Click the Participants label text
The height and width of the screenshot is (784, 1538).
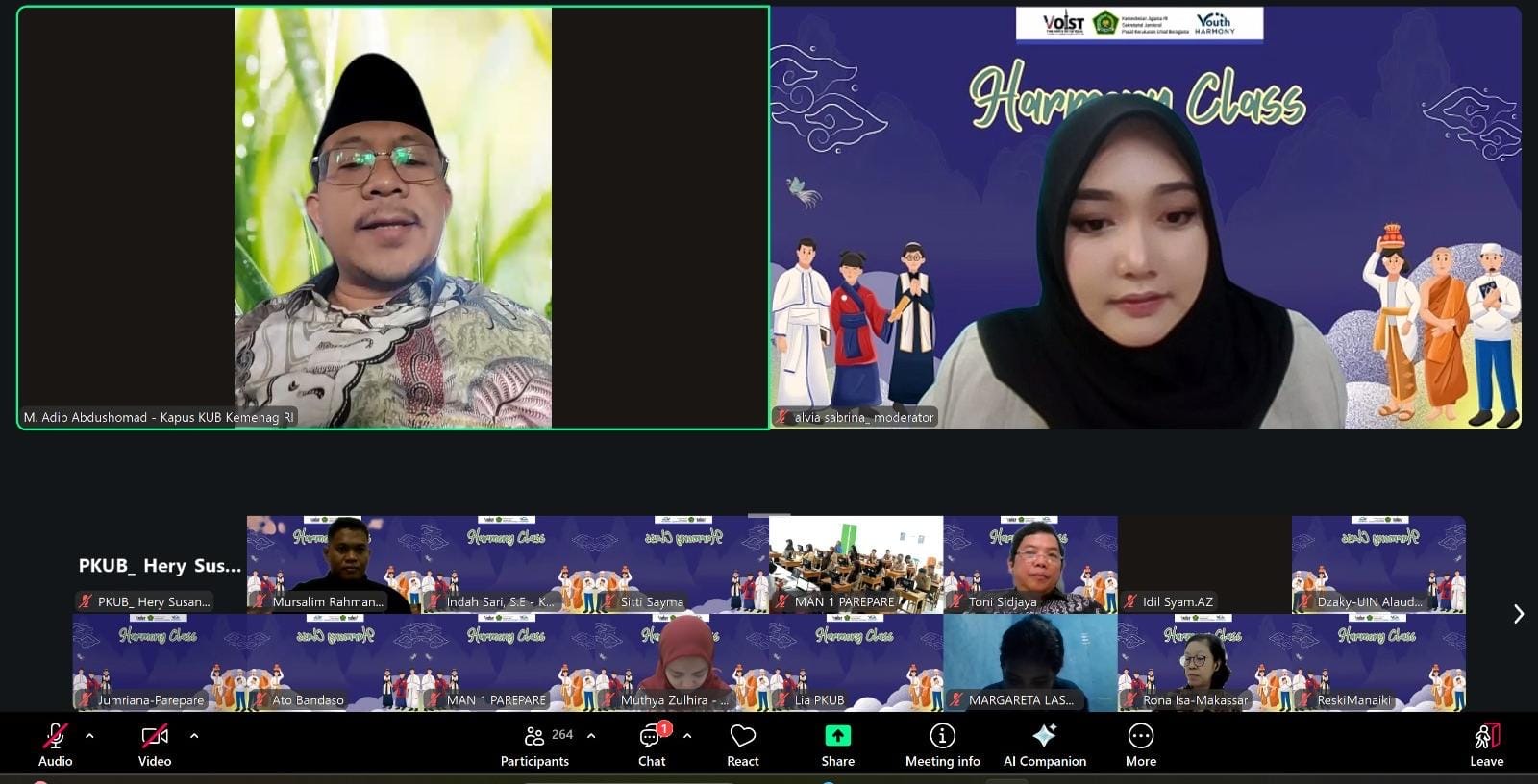pos(534,761)
